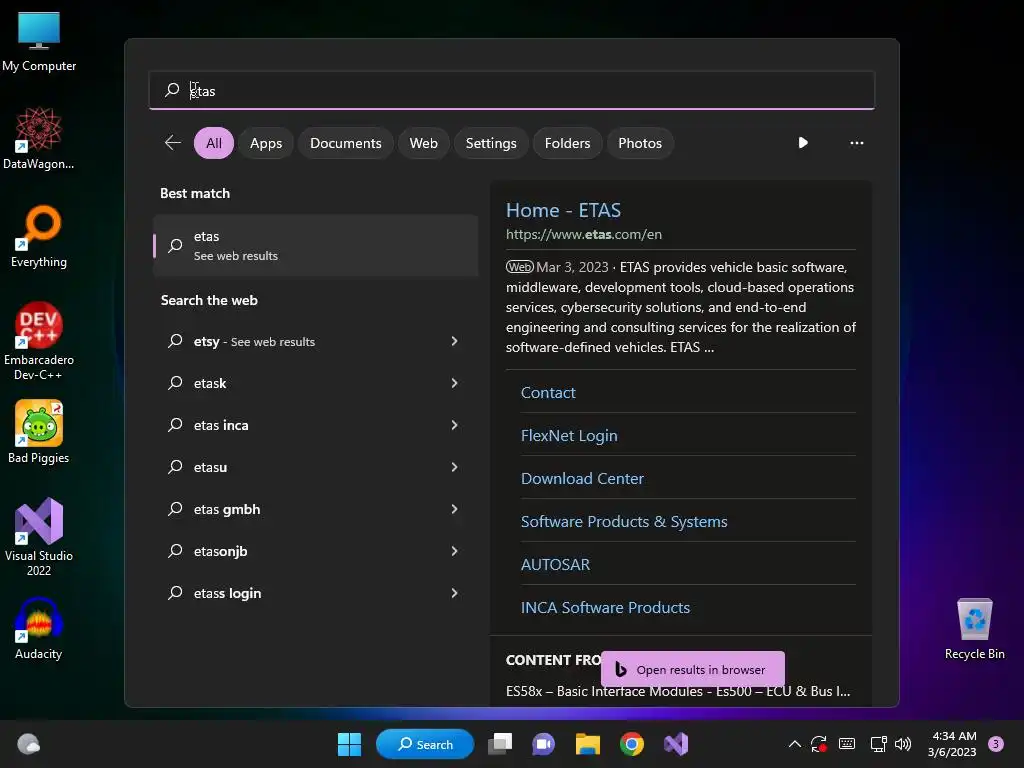Expand the etasonjb suggestion chevron
The image size is (1024, 768).
pos(454,551)
